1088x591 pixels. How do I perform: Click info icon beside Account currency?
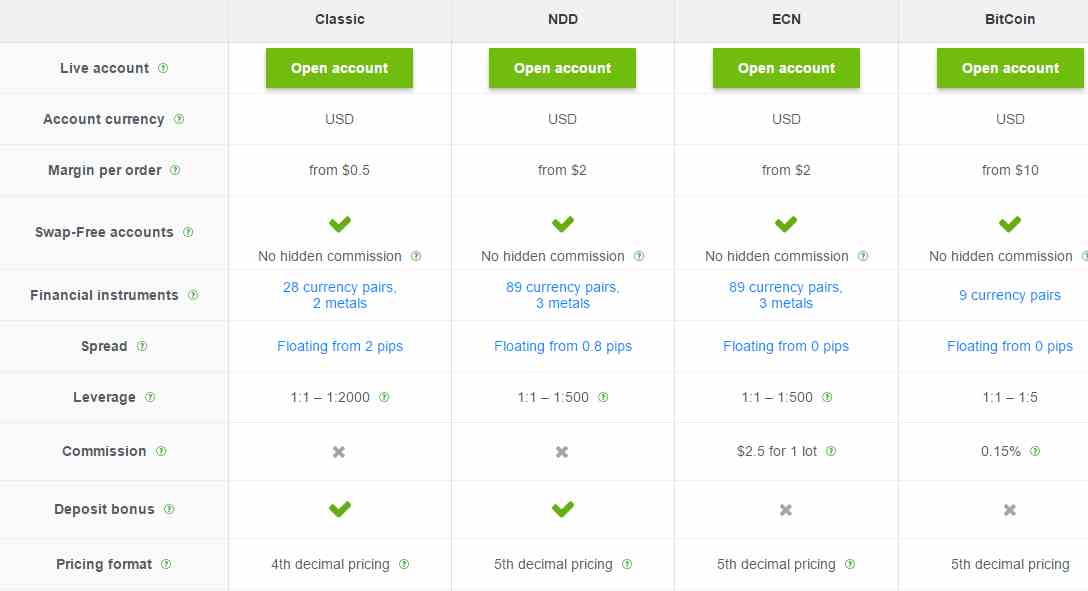pos(179,119)
